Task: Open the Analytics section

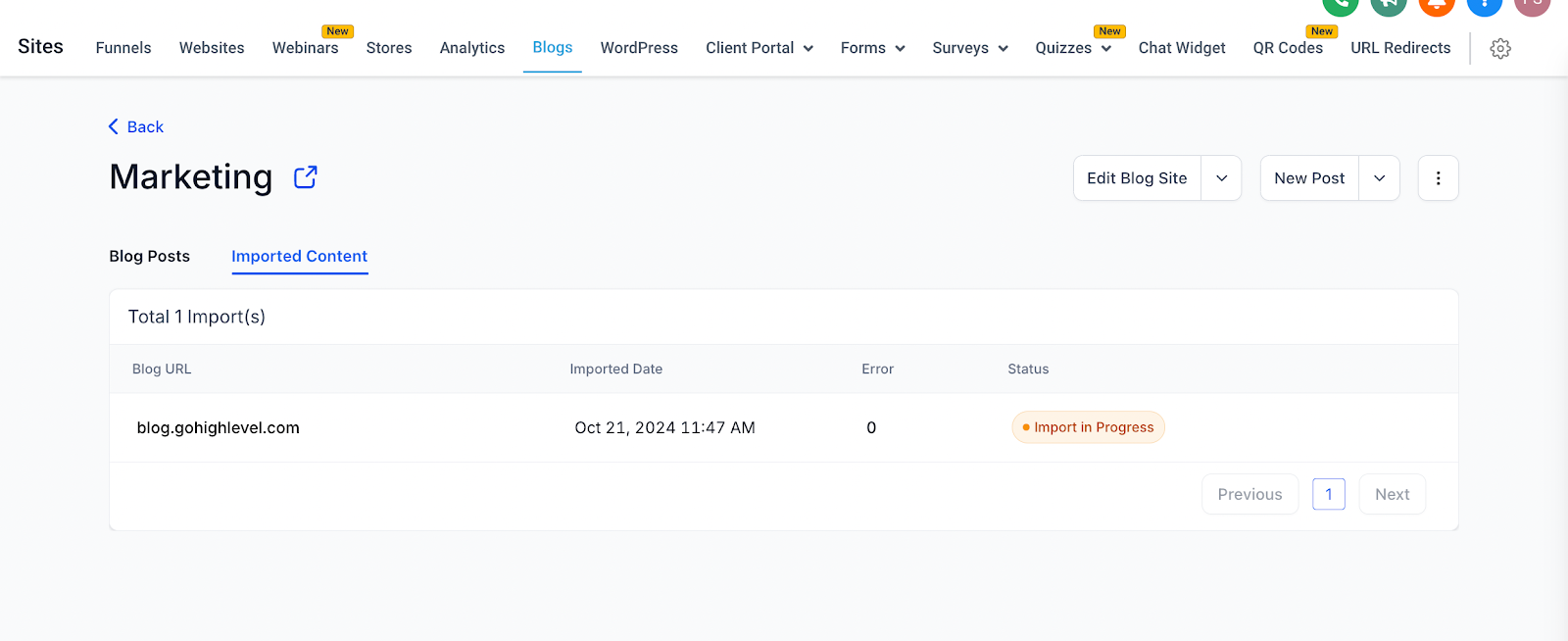Action: (472, 48)
